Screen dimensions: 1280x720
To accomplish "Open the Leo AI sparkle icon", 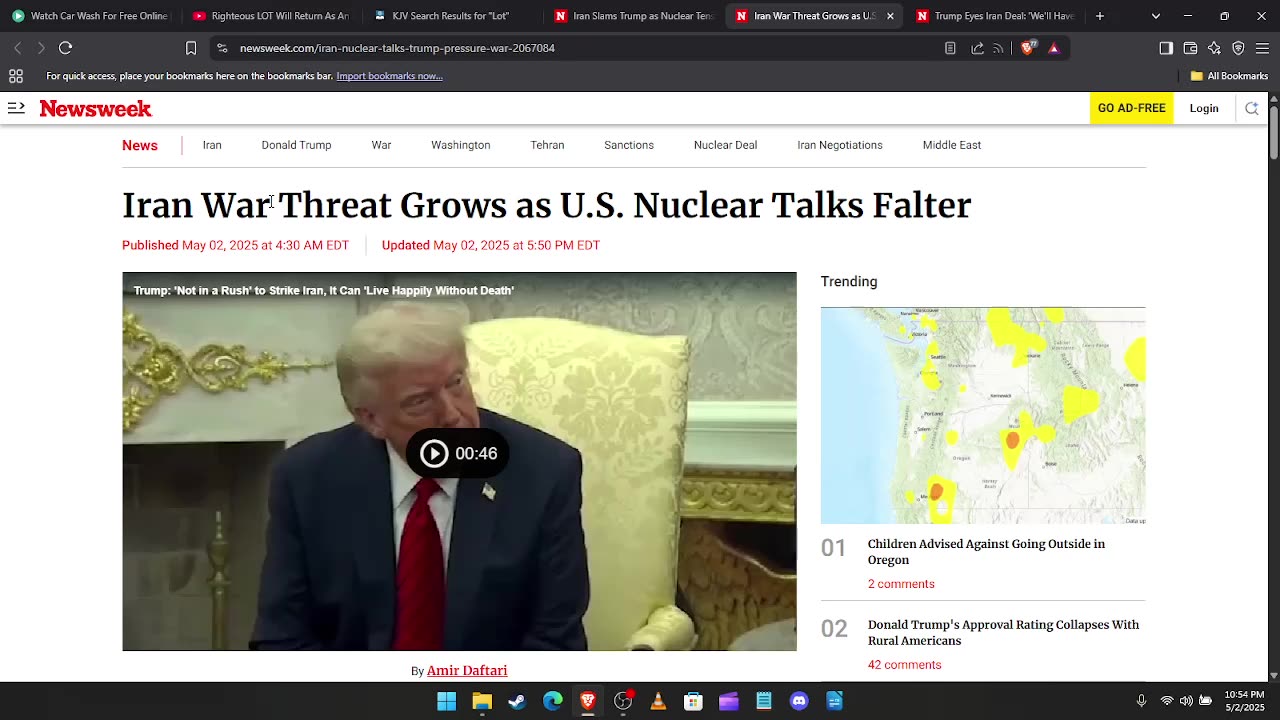I will [1214, 48].
